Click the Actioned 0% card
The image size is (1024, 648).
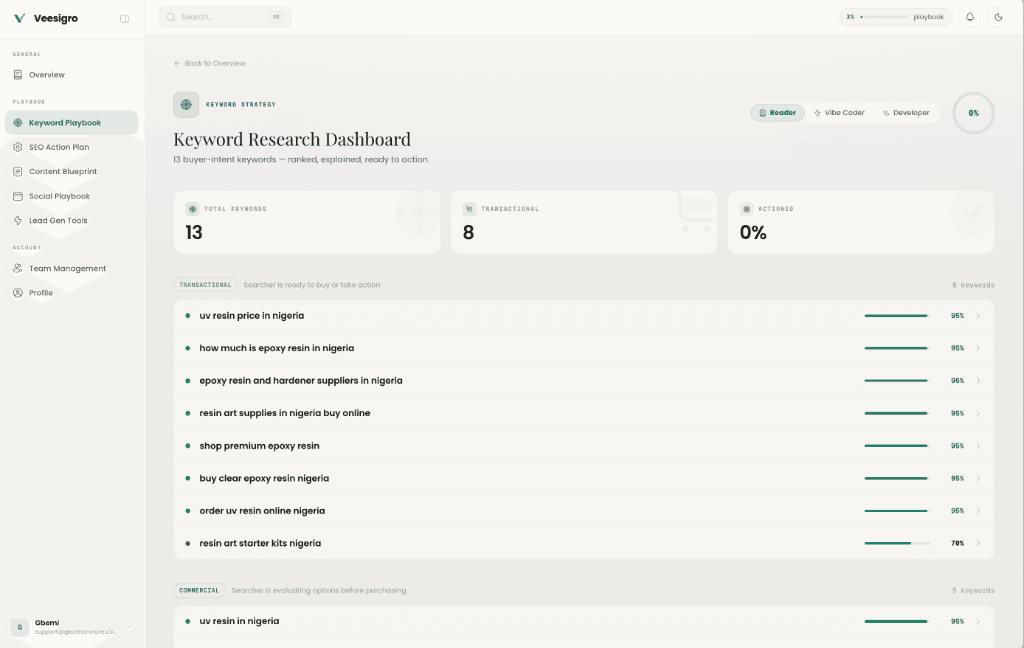[861, 222]
